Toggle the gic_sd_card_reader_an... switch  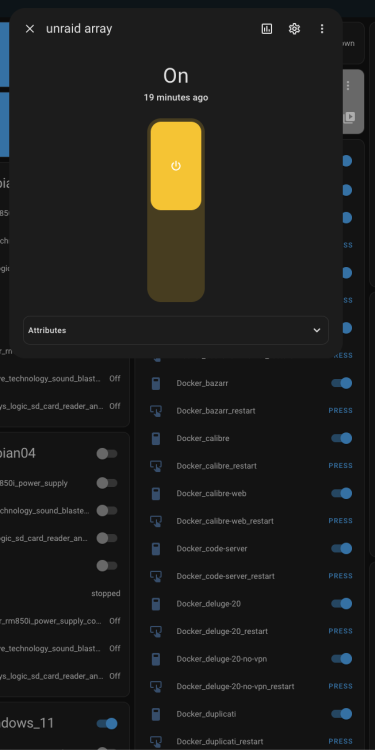(107, 538)
